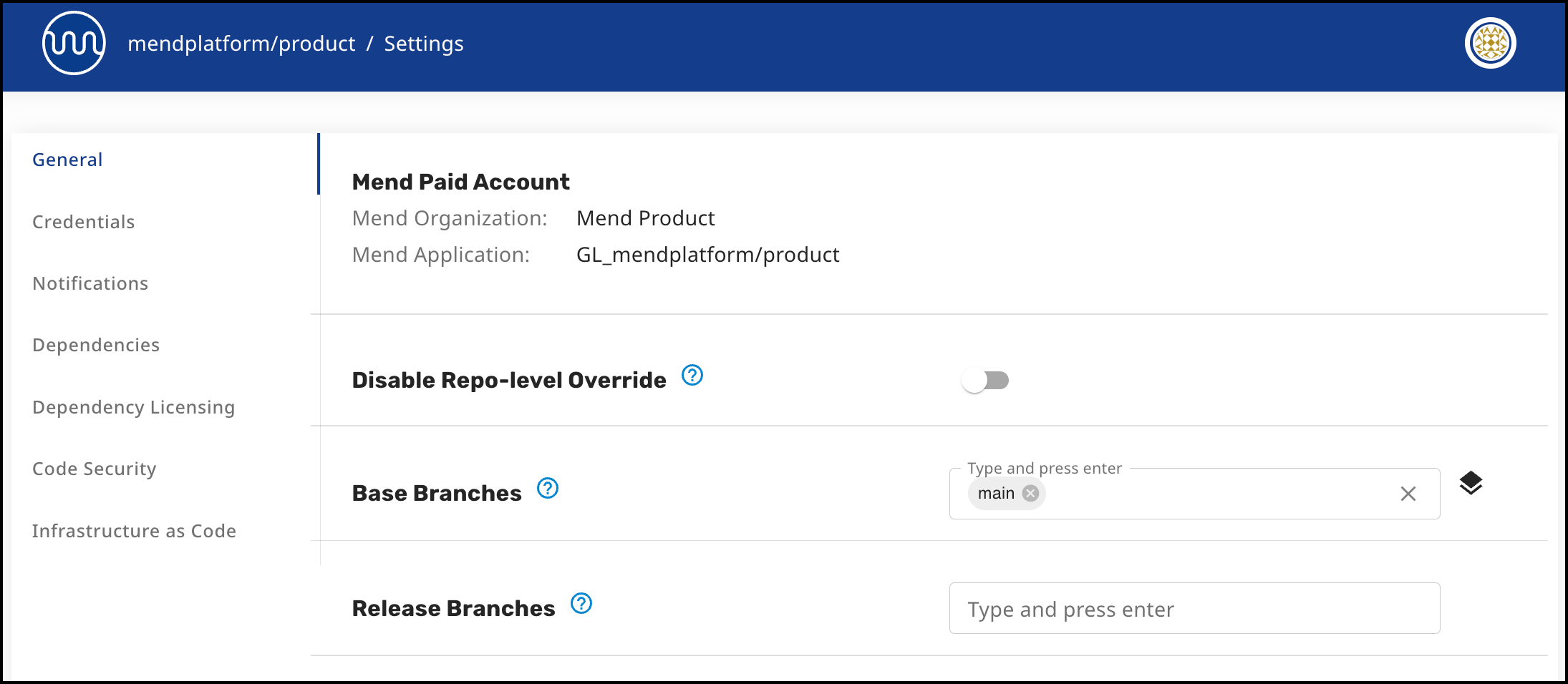Select the Dependency Licensing tab
This screenshot has height=684, width=1568.
(134, 407)
